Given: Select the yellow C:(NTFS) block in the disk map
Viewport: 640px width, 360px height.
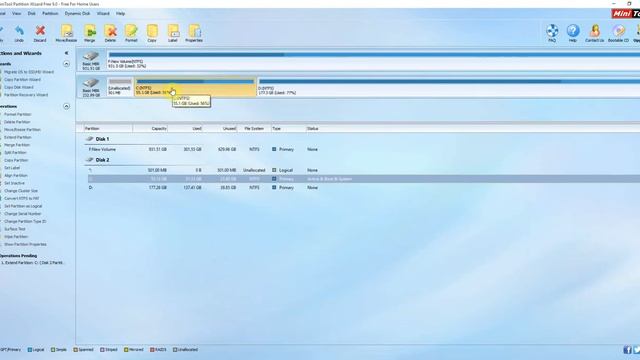Looking at the screenshot, I should (x=195, y=87).
